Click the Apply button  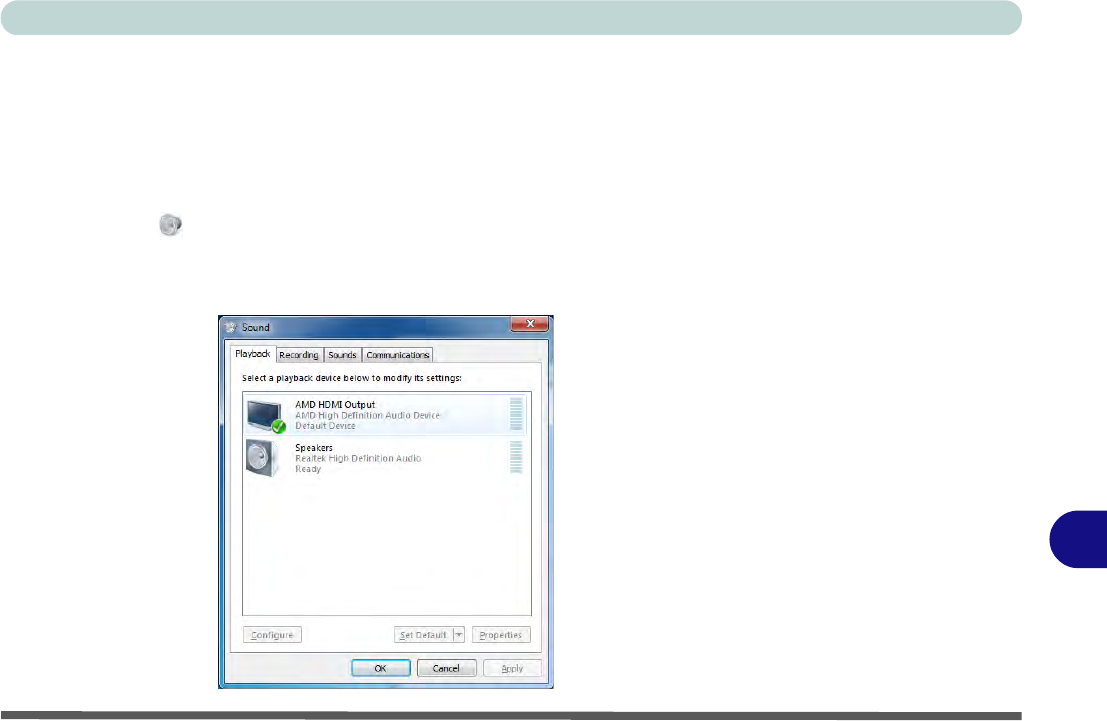tap(513, 668)
